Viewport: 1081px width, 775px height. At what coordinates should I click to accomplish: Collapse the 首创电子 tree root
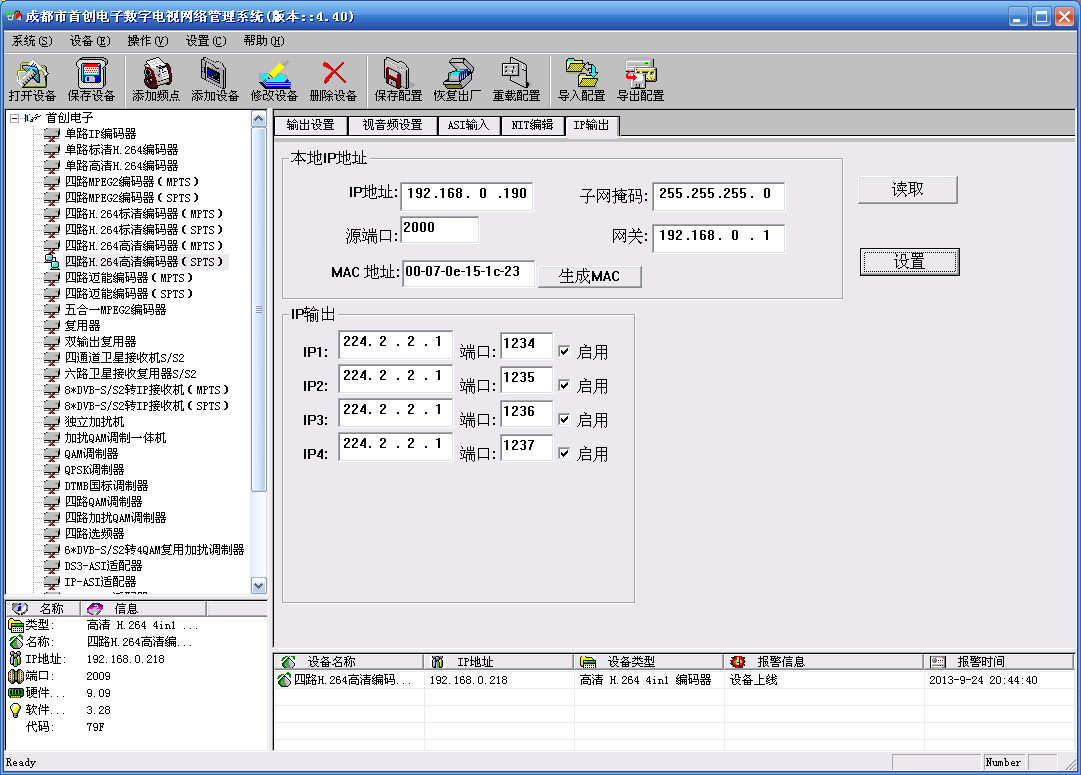point(14,119)
